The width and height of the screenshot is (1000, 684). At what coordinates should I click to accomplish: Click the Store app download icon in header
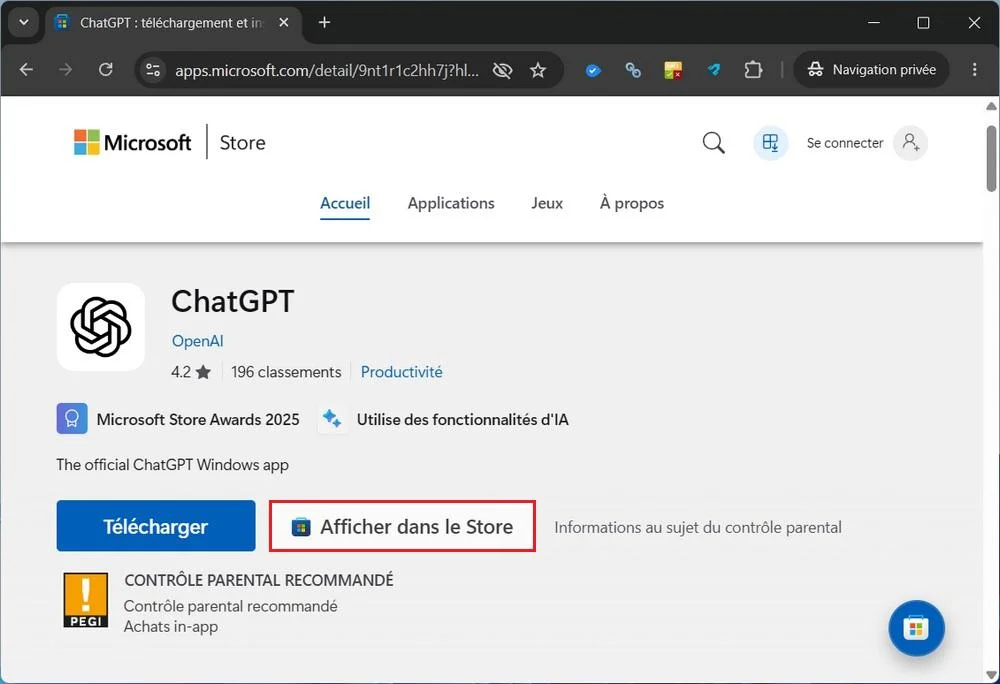click(770, 142)
